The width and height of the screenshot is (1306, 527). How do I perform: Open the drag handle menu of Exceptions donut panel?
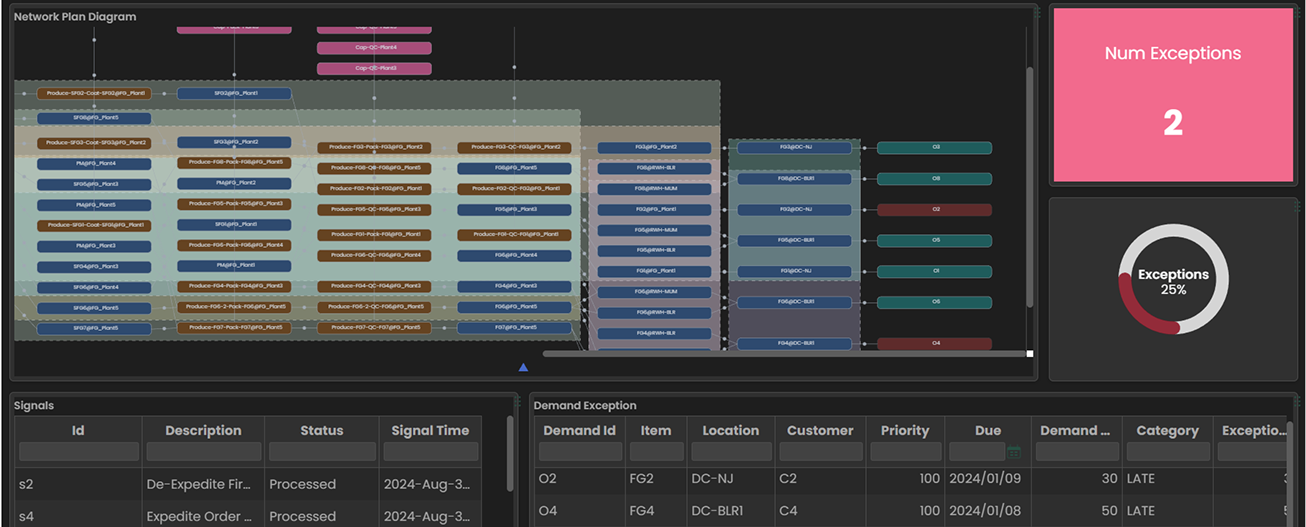point(1296,205)
